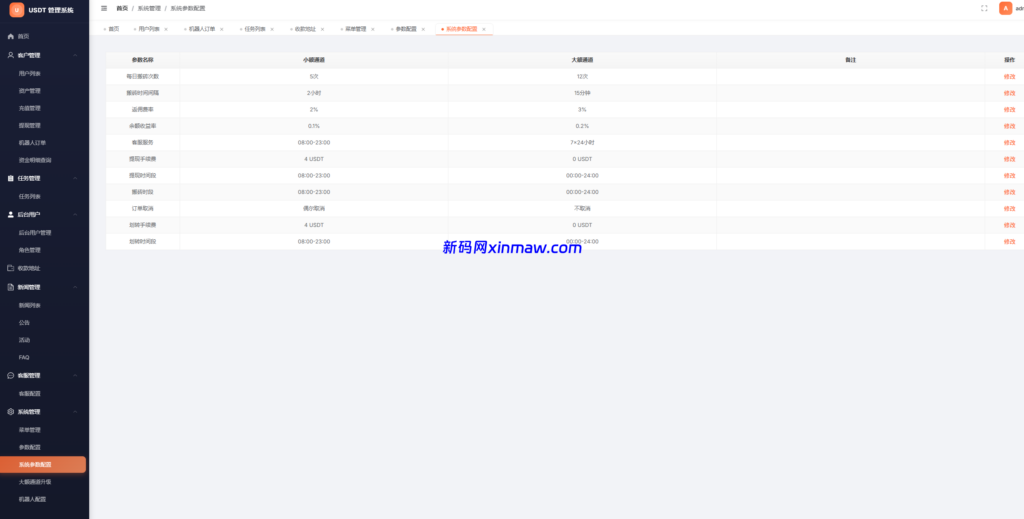Click 修改 in the 2% / 3% row
Viewport: 1024px width, 519px height.
[1010, 110]
